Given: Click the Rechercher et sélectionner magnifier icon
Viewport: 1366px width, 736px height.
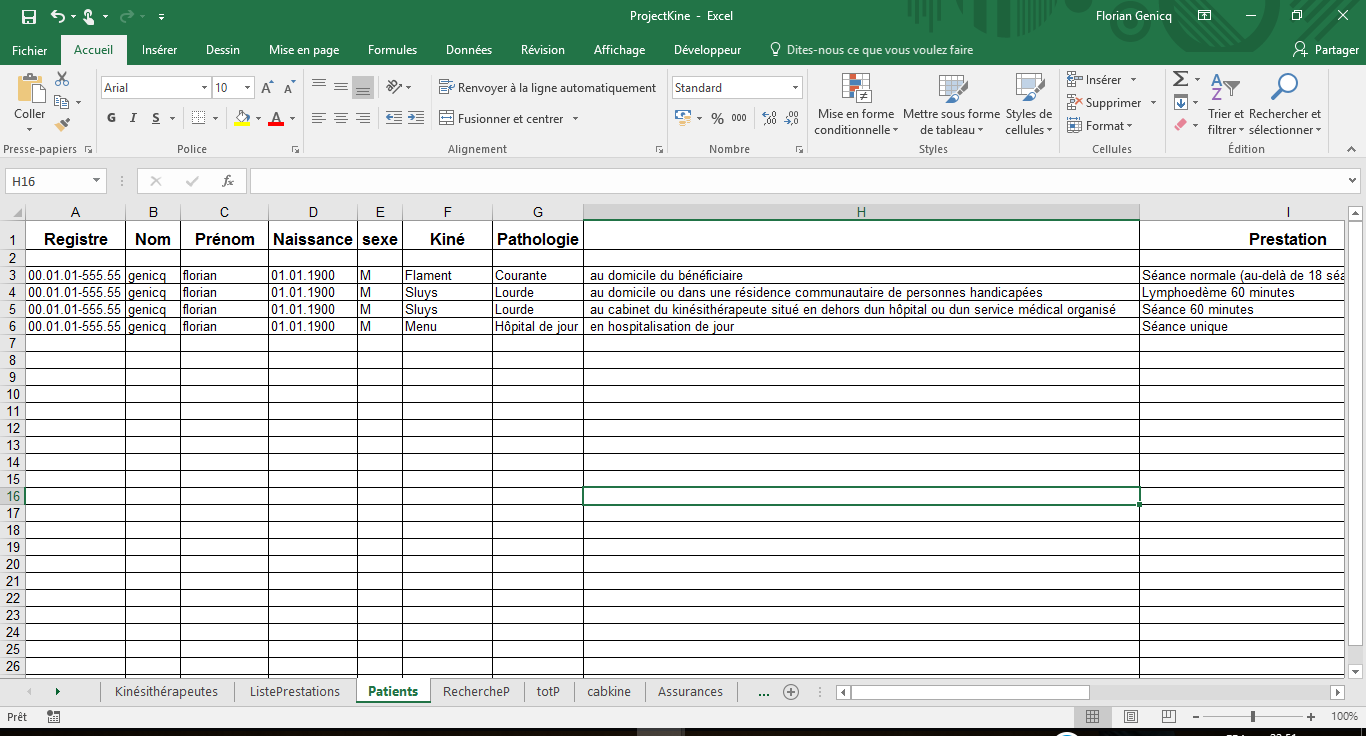Looking at the screenshot, I should (1284, 88).
